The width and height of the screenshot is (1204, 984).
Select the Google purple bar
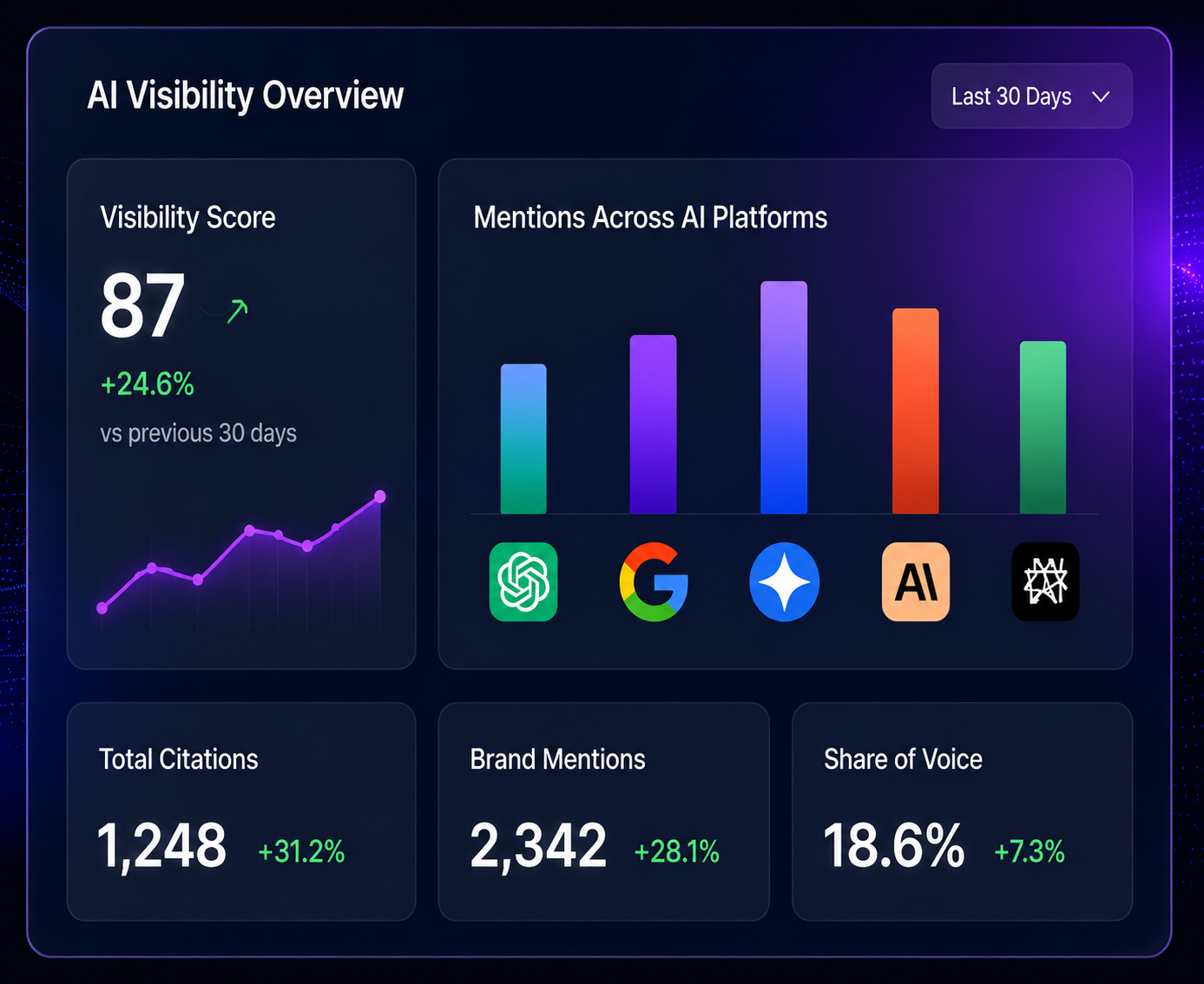[x=653, y=424]
